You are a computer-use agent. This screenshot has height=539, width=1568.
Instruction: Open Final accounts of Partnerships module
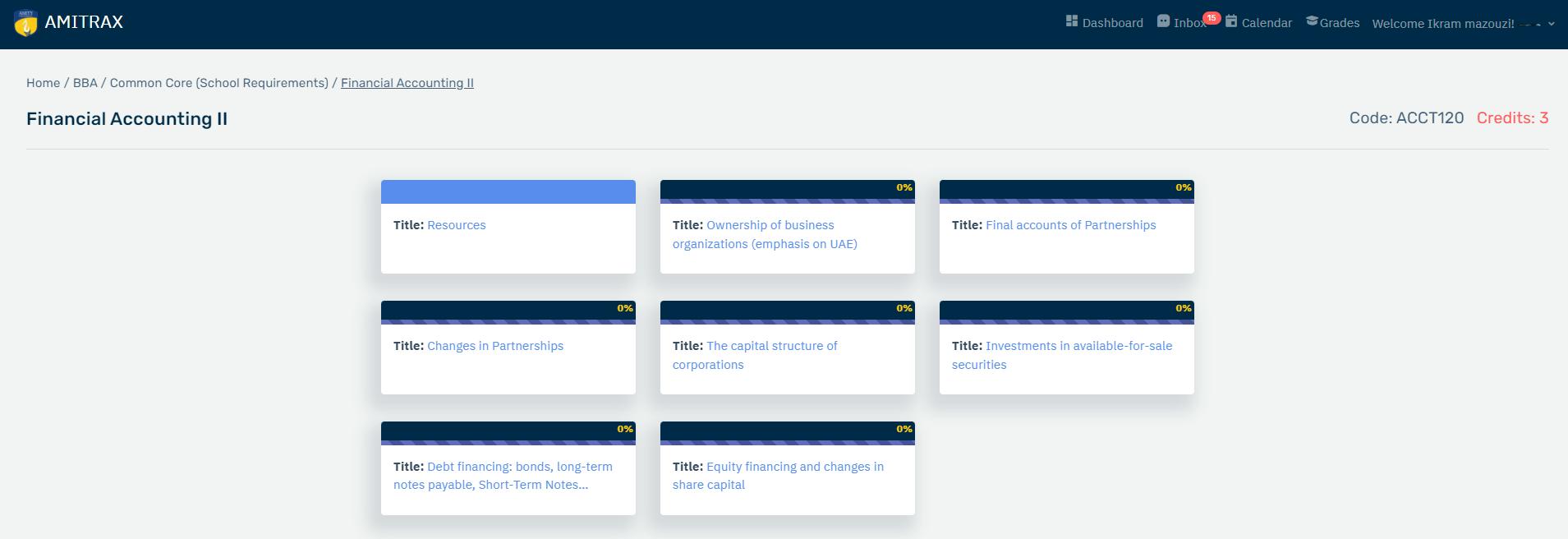point(1070,225)
